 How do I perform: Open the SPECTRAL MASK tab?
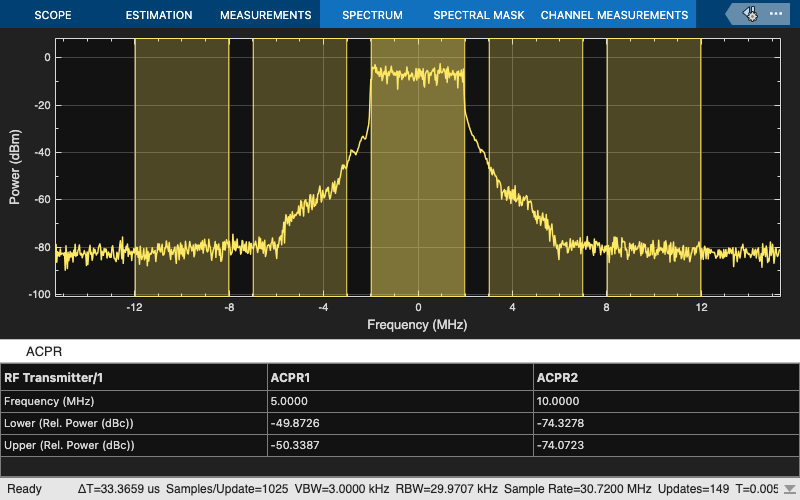pos(479,15)
